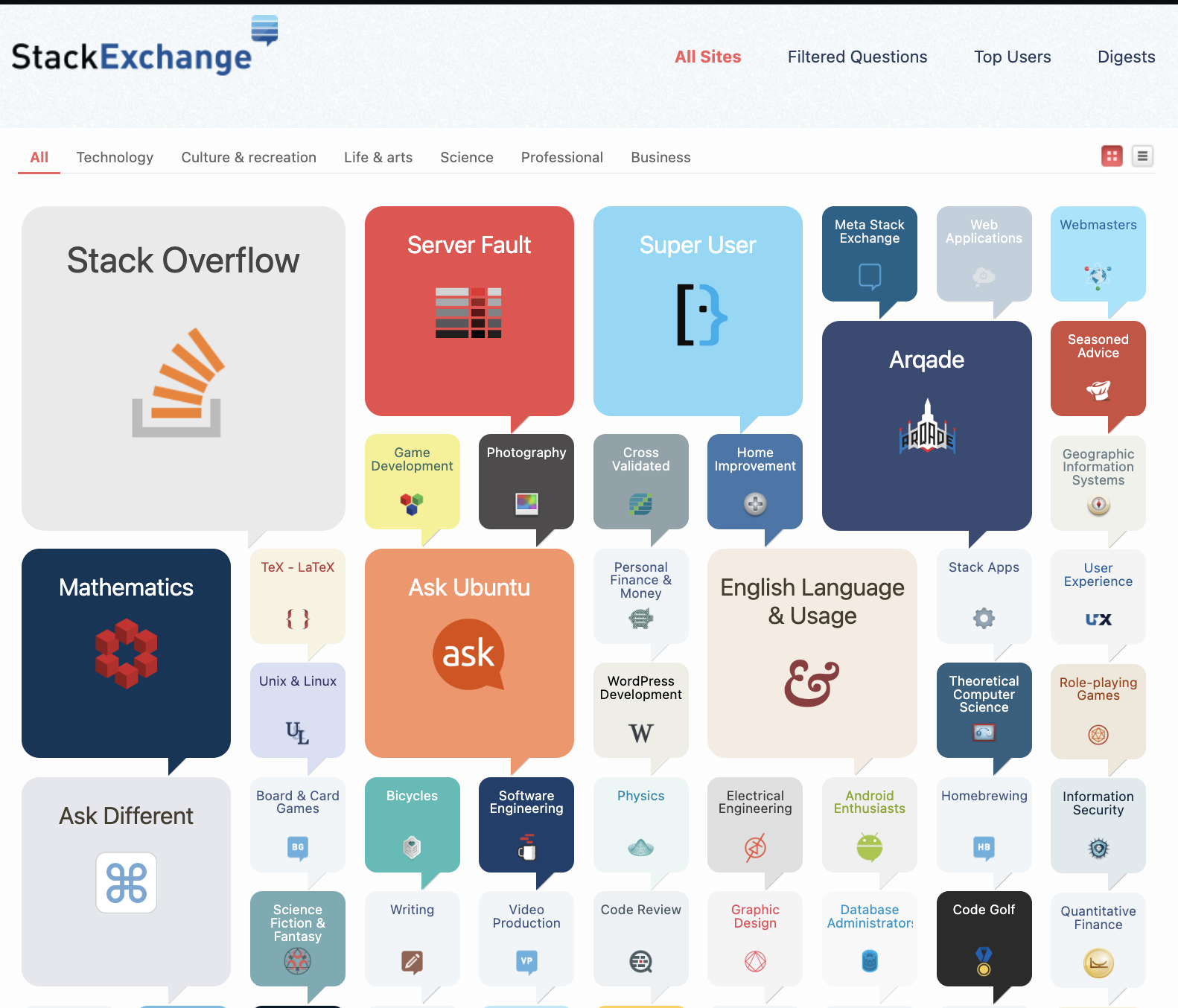Go to StackExchange home via logo
This screenshot has height=1008, width=1178.
(144, 45)
